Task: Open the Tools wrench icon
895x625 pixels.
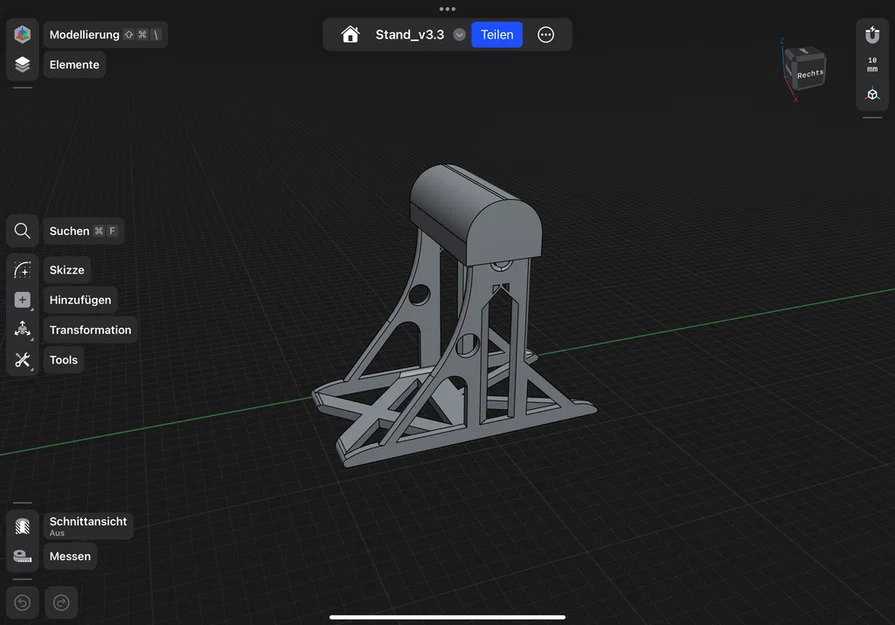Action: (22, 360)
